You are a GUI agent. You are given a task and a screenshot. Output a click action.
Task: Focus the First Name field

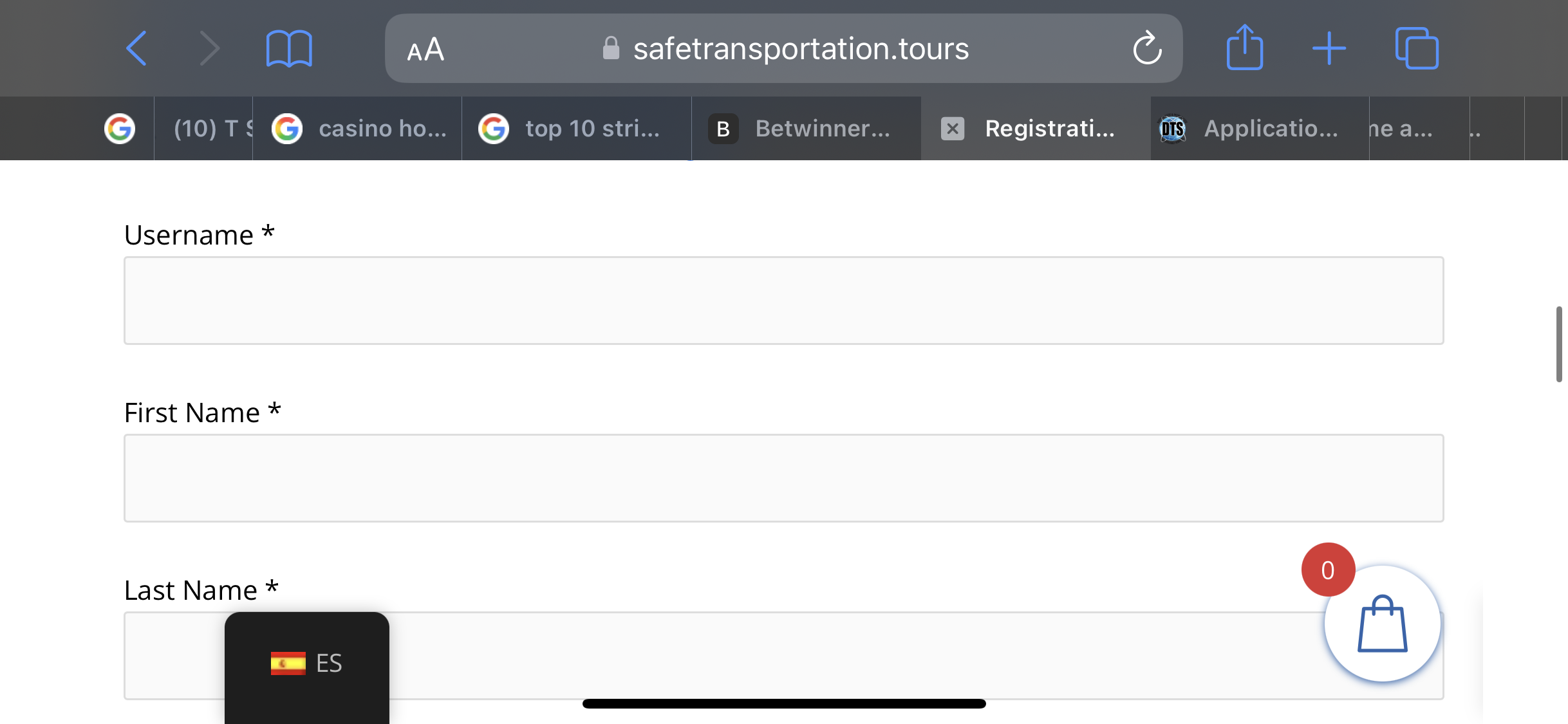point(783,478)
